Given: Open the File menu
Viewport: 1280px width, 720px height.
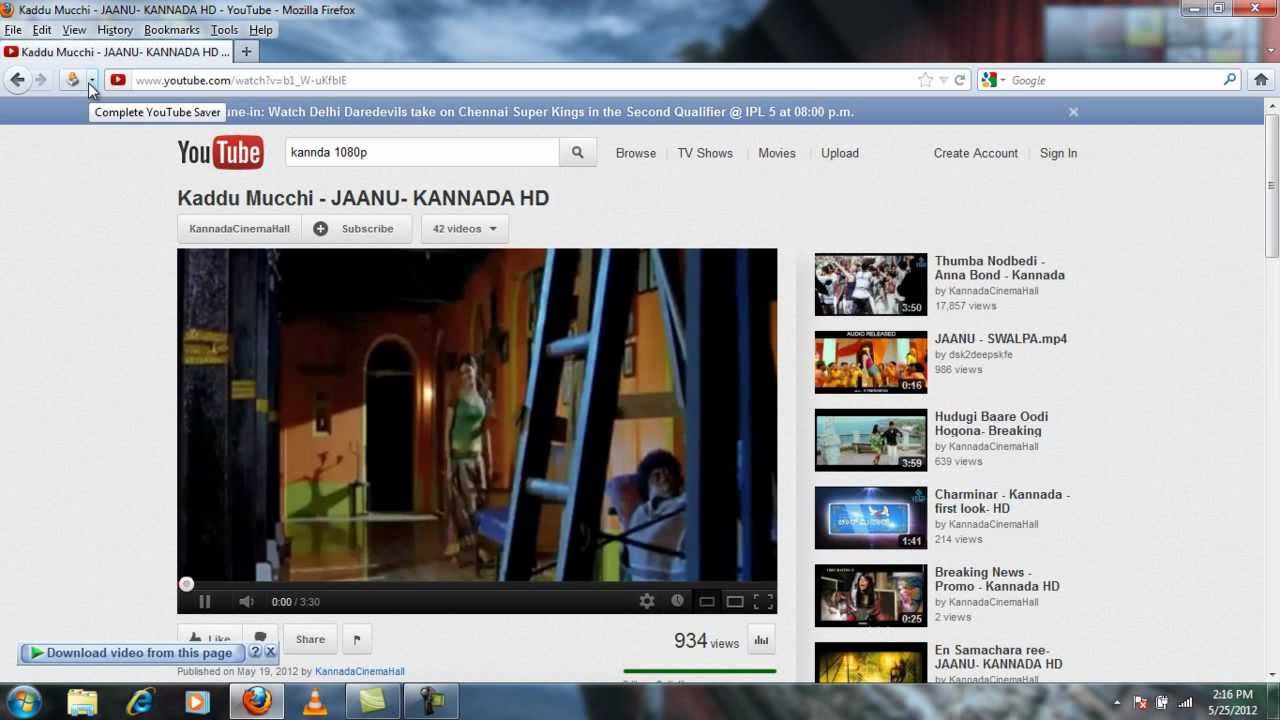Looking at the screenshot, I should 13,30.
